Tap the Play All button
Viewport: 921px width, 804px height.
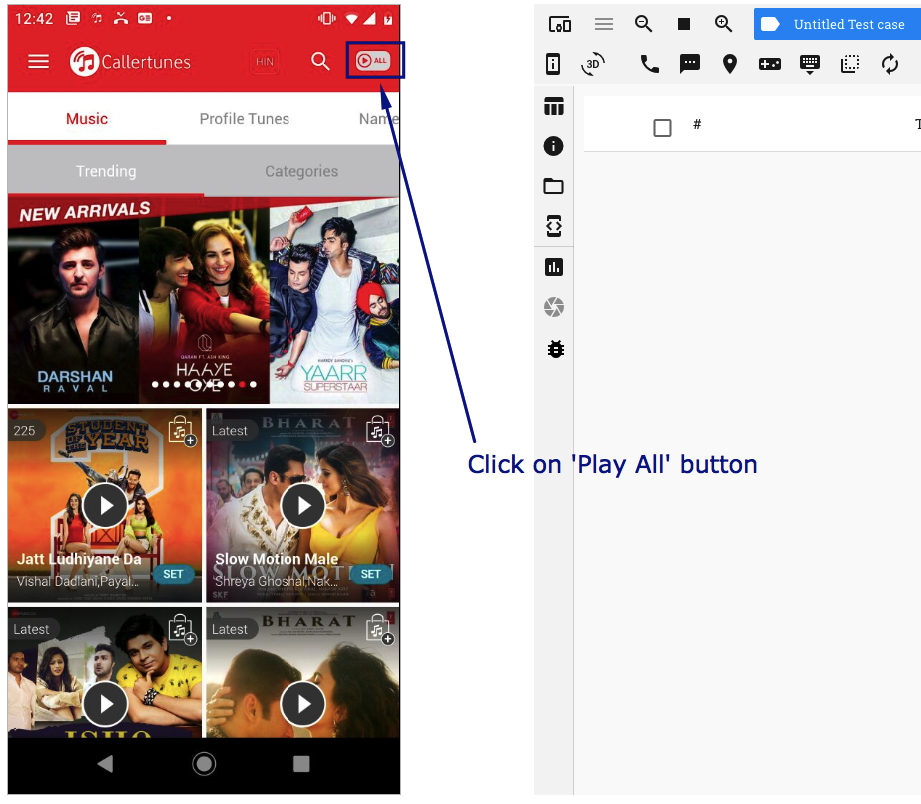click(373, 60)
